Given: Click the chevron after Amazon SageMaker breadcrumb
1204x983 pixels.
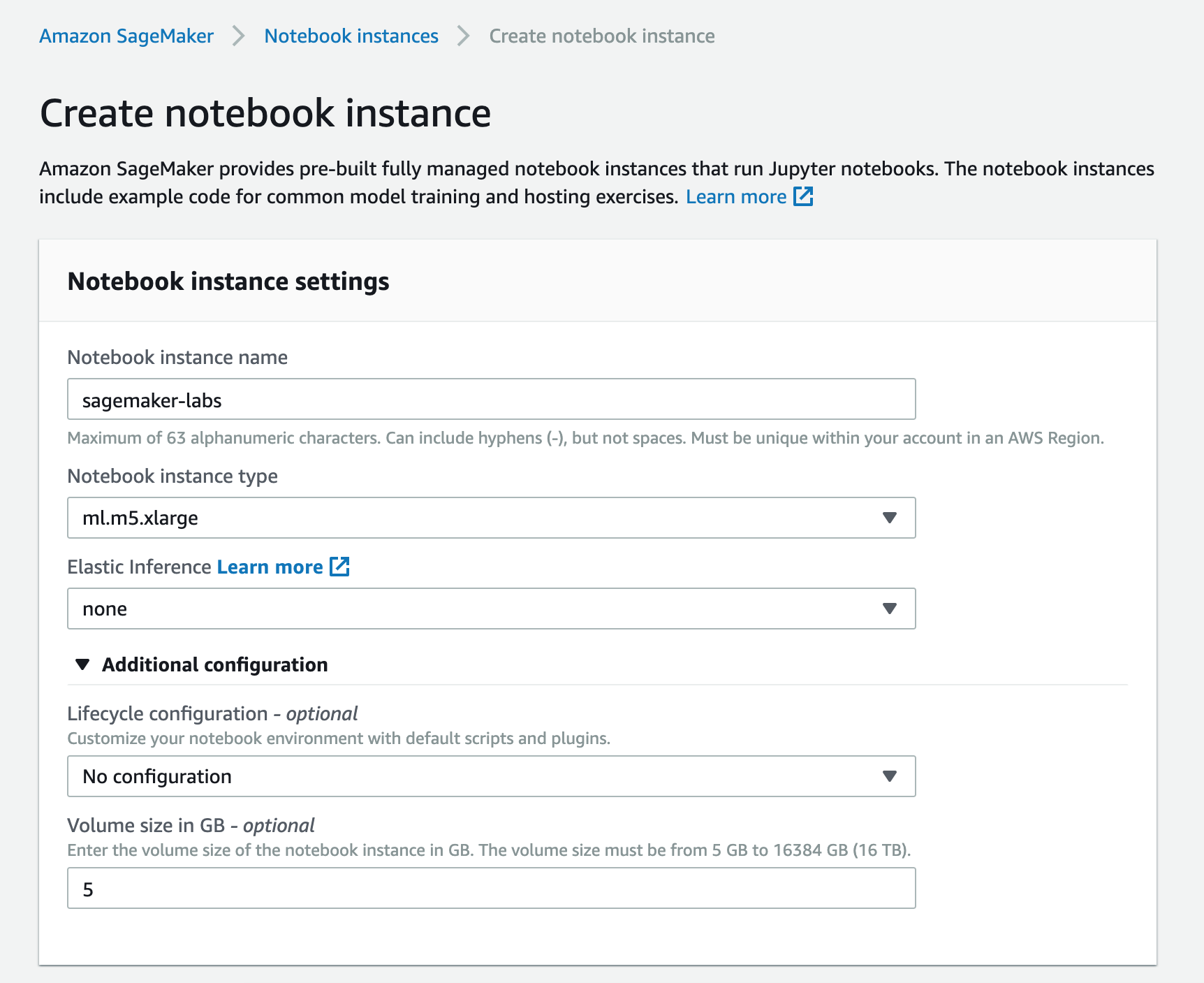Looking at the screenshot, I should [239, 36].
